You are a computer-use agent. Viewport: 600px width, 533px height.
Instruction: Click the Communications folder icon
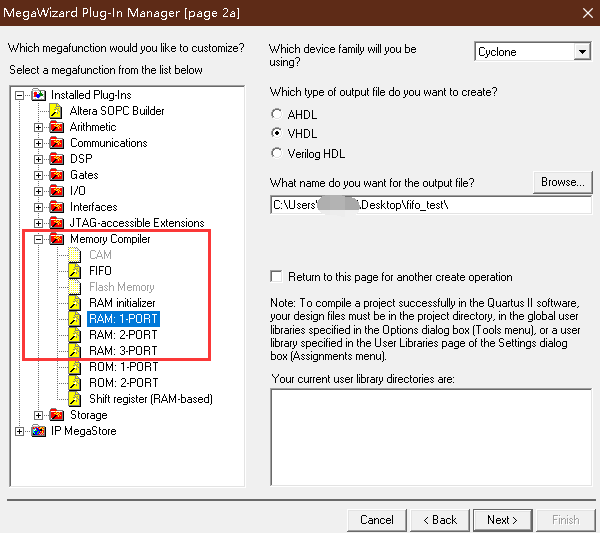click(x=57, y=143)
